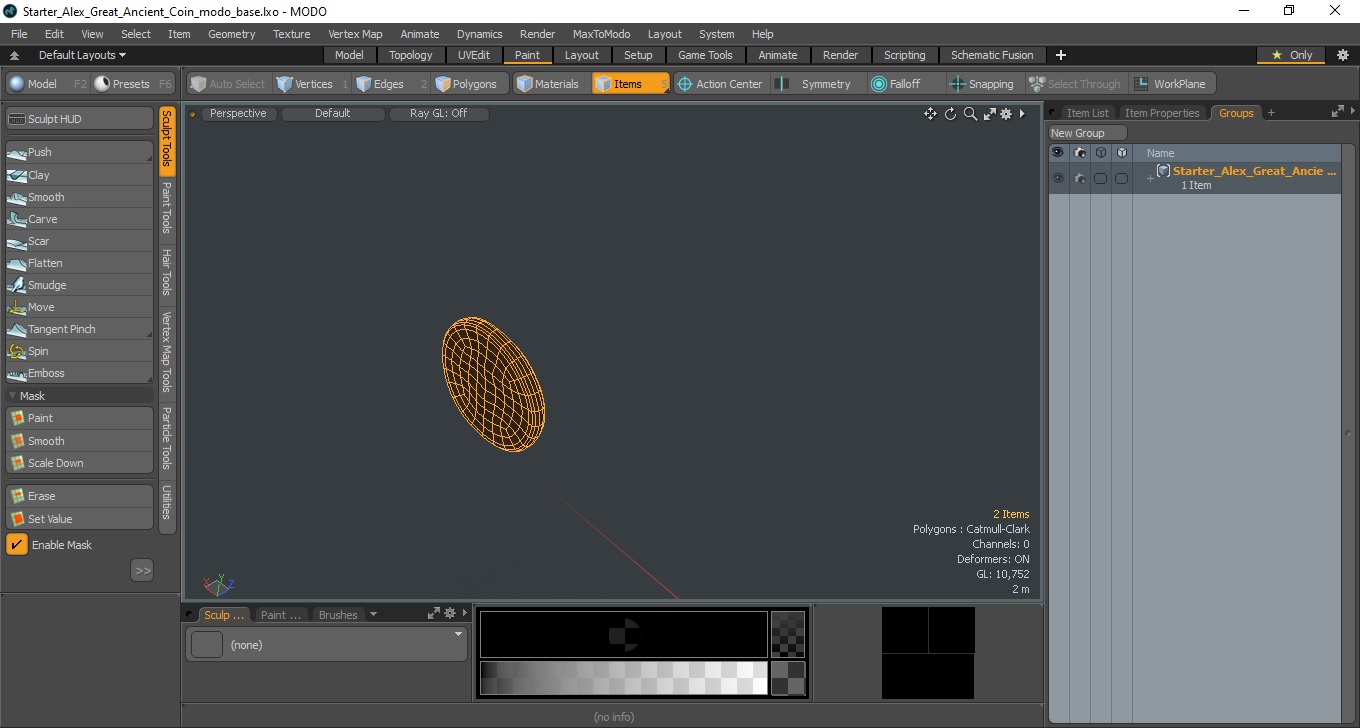
Task: Open the tab list arrow after Brushes
Action: tap(373, 615)
